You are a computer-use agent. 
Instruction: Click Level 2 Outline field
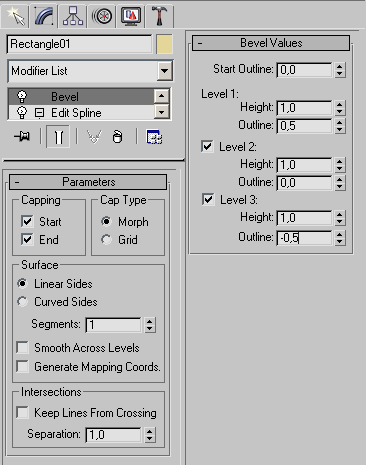point(305,183)
